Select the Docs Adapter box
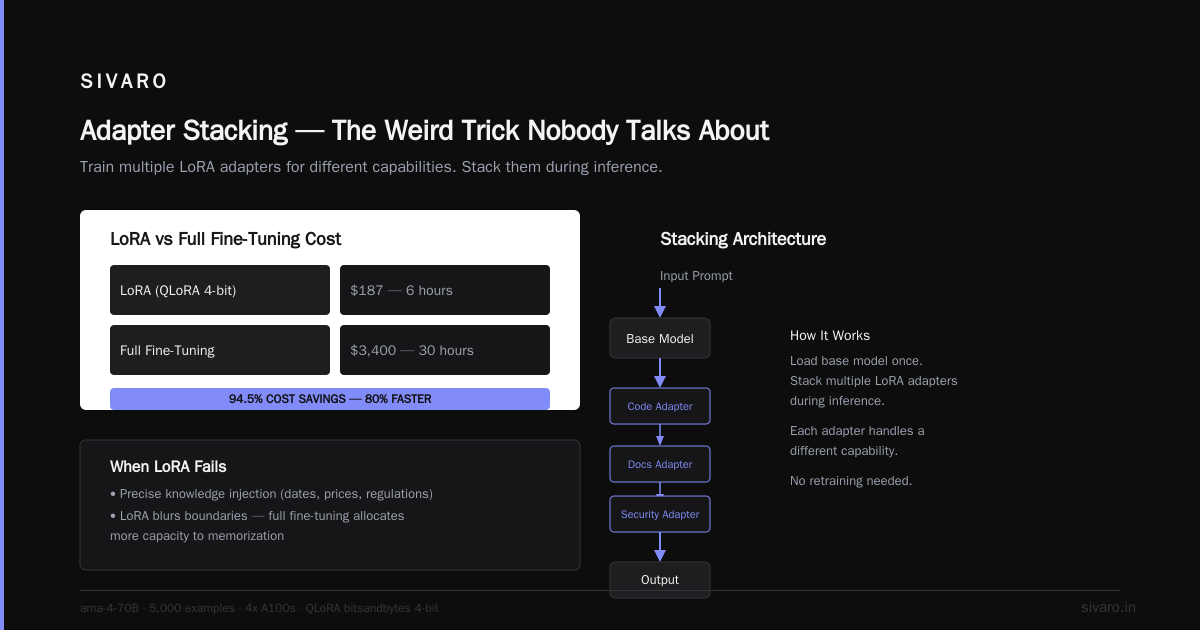This screenshot has height=630, width=1200. pos(660,464)
